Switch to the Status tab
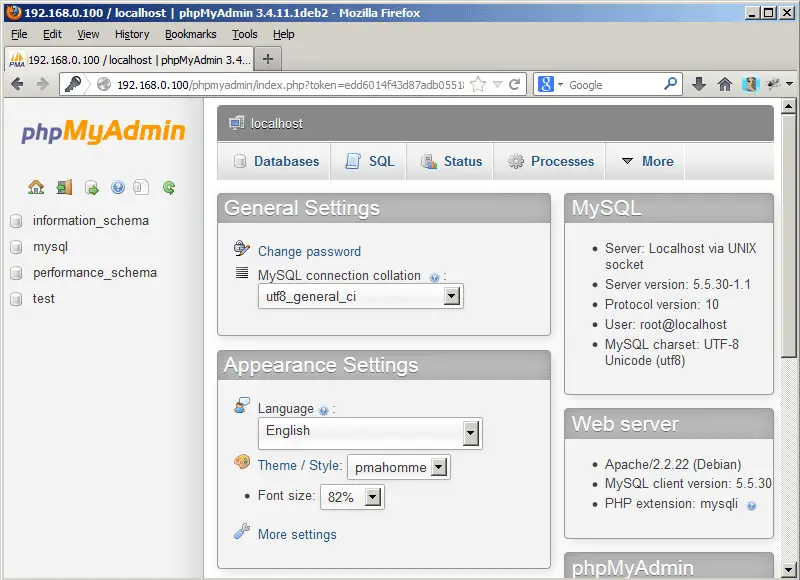Screen dimensions: 800x580 tap(450, 161)
